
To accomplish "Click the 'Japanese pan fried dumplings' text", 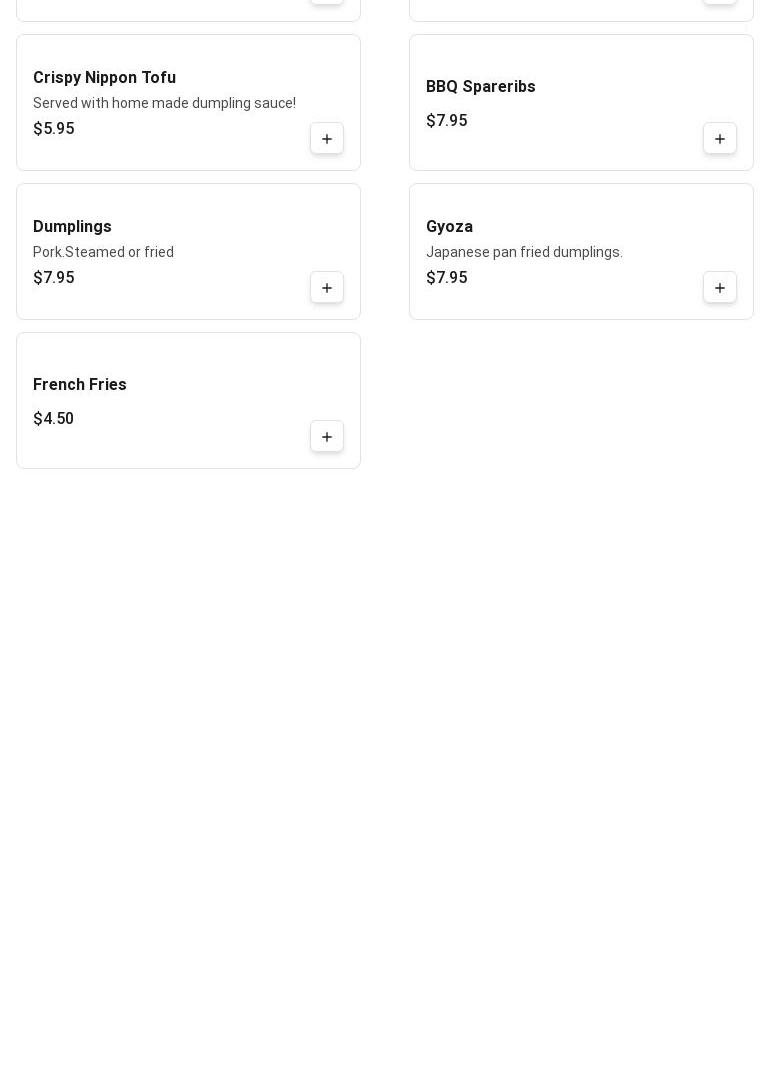I will [524, 252].
